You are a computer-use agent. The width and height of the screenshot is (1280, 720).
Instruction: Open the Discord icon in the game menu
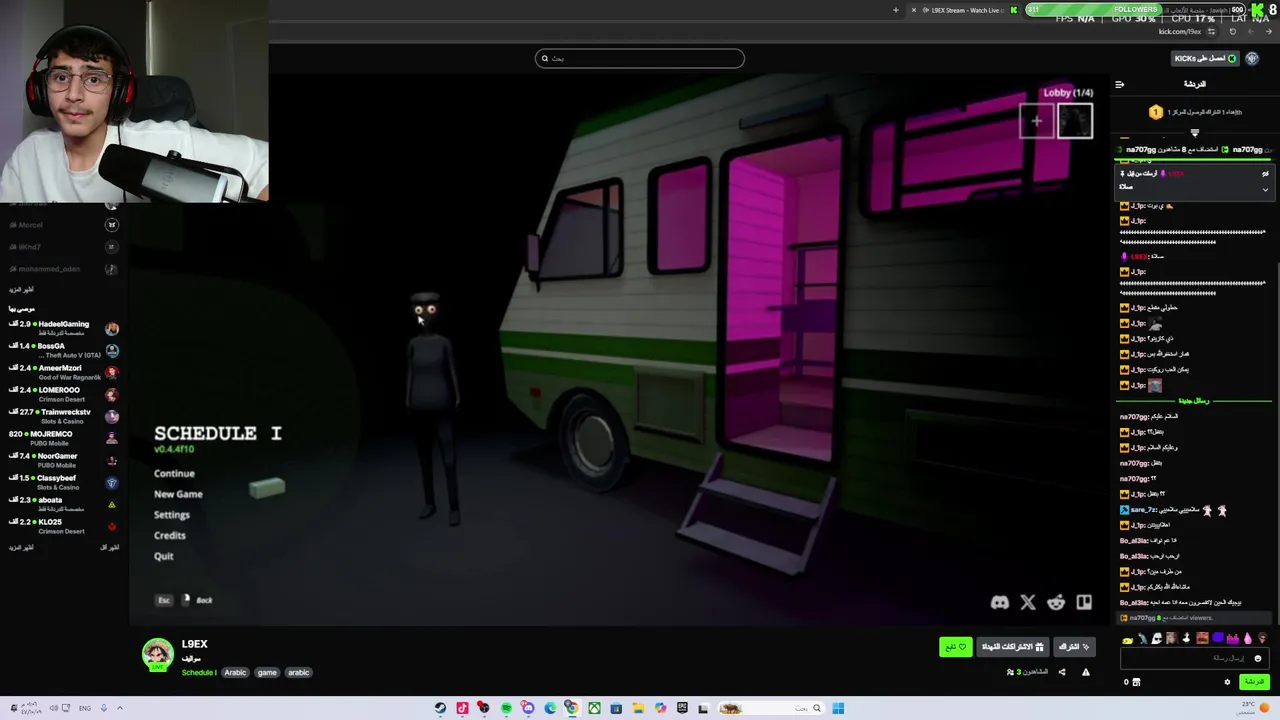[999, 602]
